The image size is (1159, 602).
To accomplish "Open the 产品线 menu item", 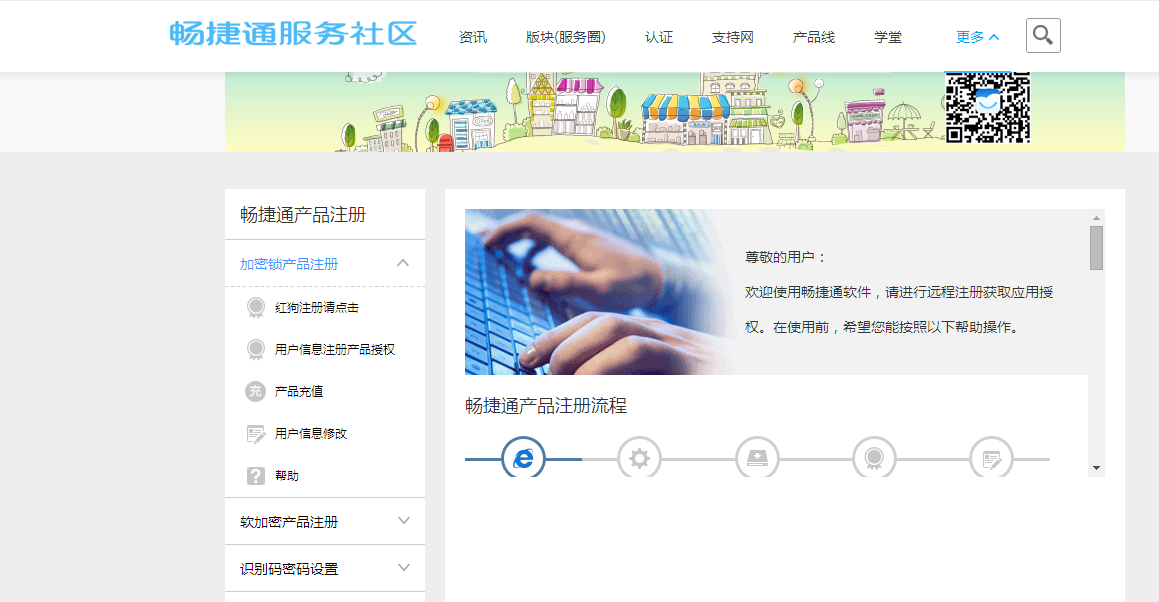I will point(814,37).
